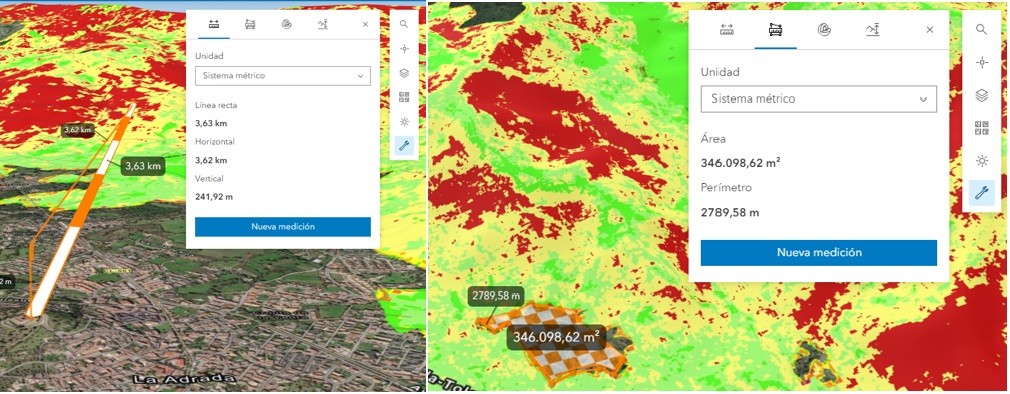Open basemap gallery in left map toolbar

405,97
